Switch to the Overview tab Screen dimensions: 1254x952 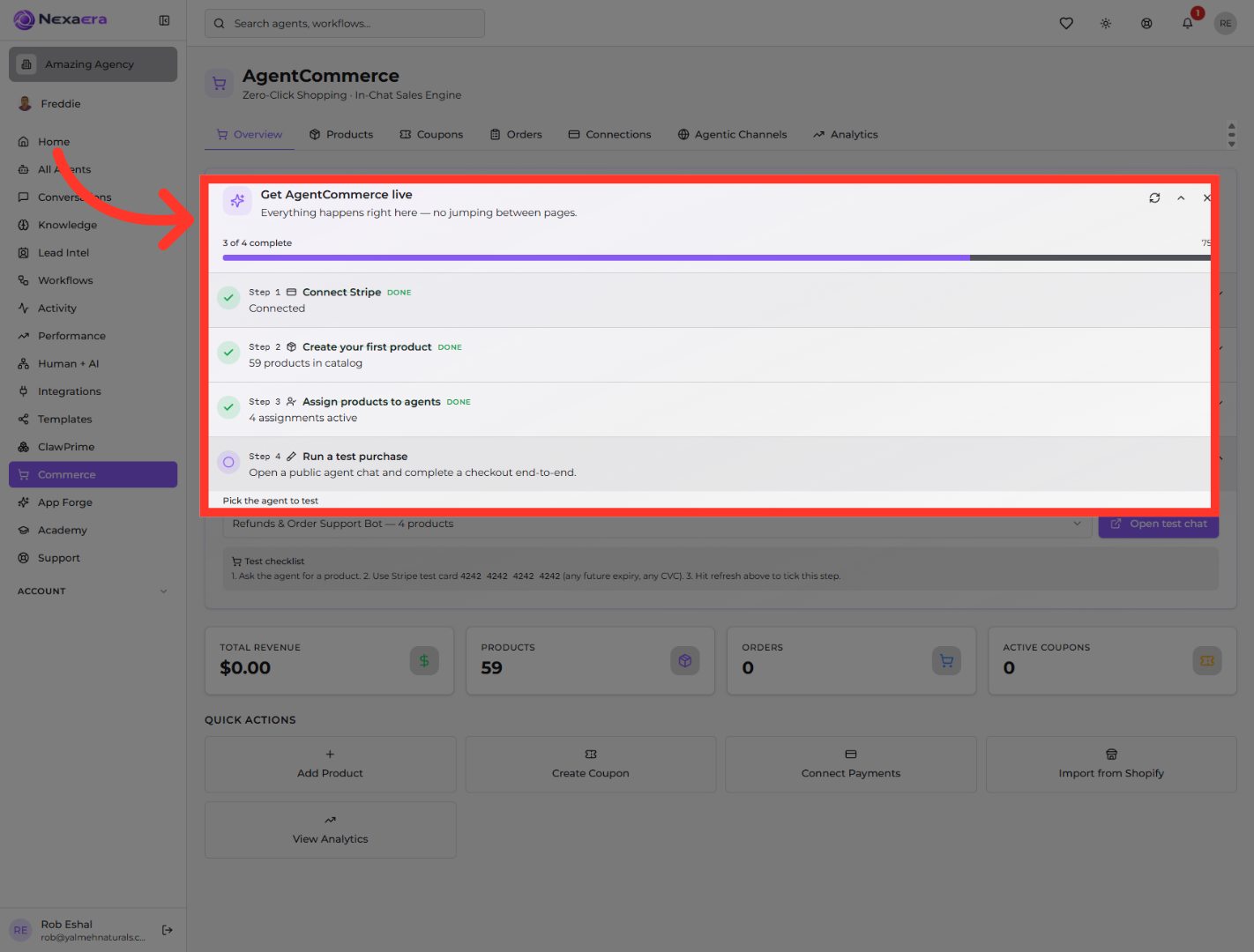point(250,135)
